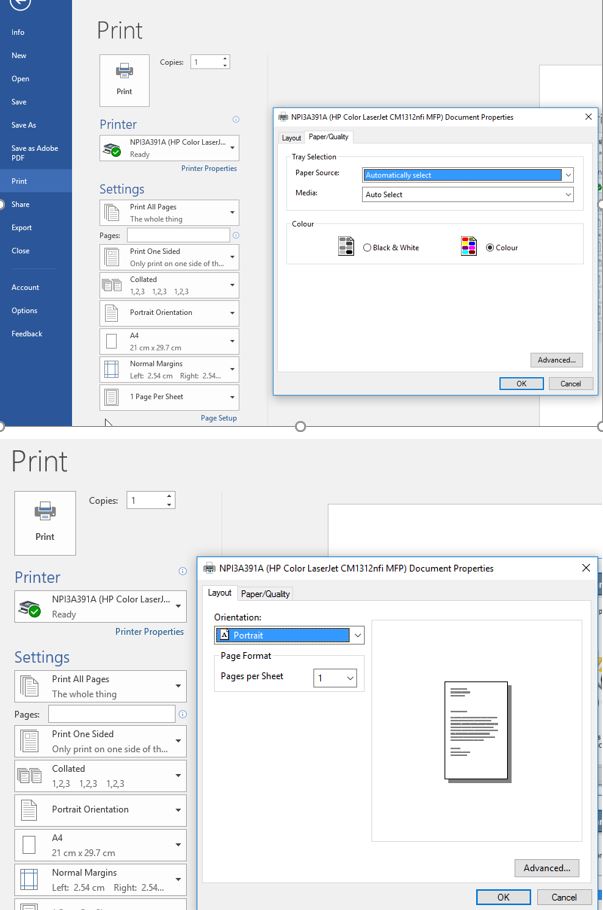Viewport: 603px width, 910px height.
Task: Select Export in the backstage sidebar
Action: pos(21,228)
